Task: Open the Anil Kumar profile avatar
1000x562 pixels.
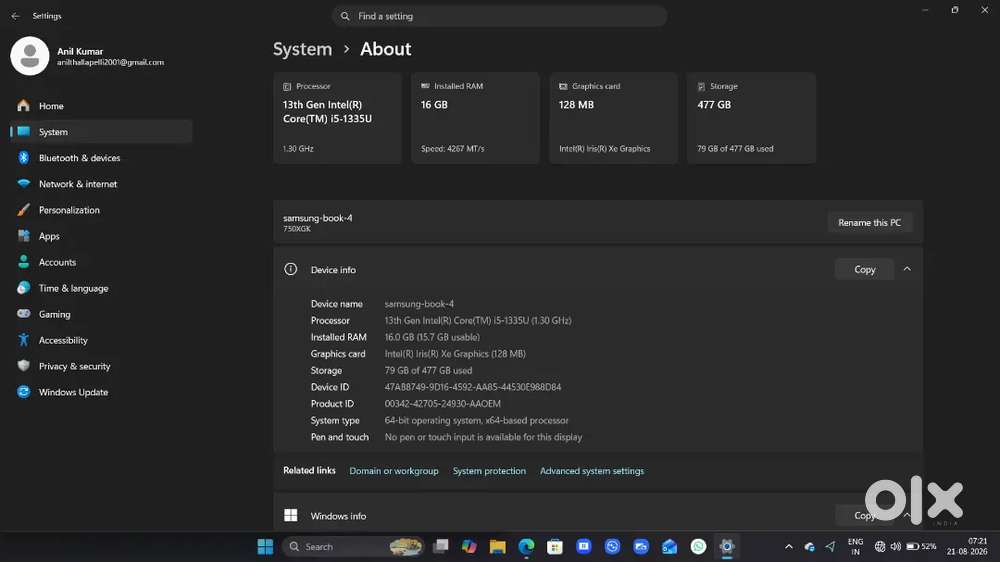Action: point(30,56)
